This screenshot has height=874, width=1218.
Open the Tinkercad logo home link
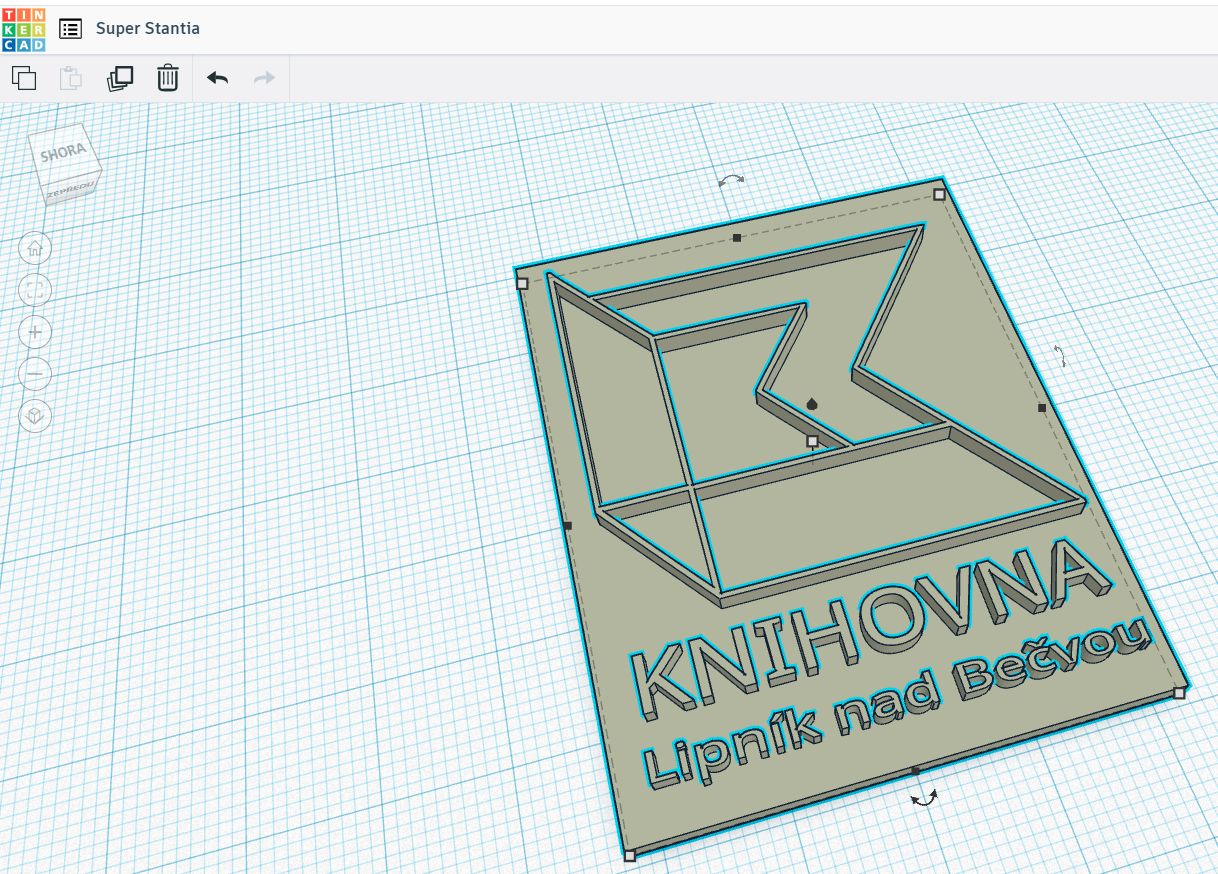point(23,28)
